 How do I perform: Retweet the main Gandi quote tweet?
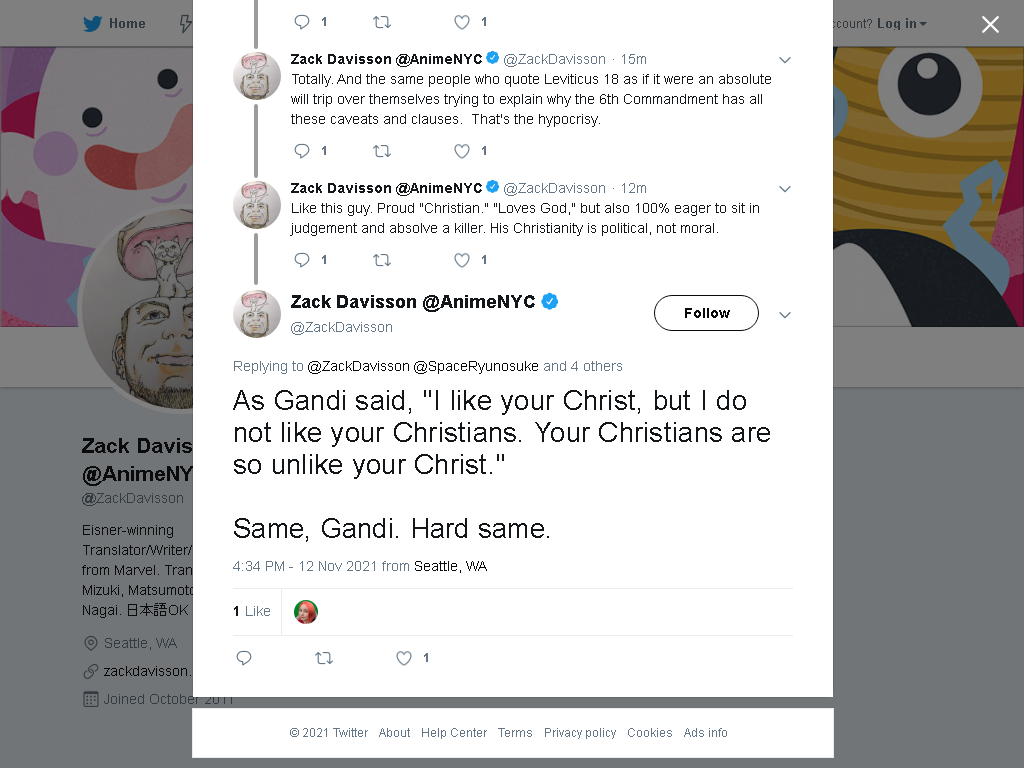pyautogui.click(x=324, y=658)
